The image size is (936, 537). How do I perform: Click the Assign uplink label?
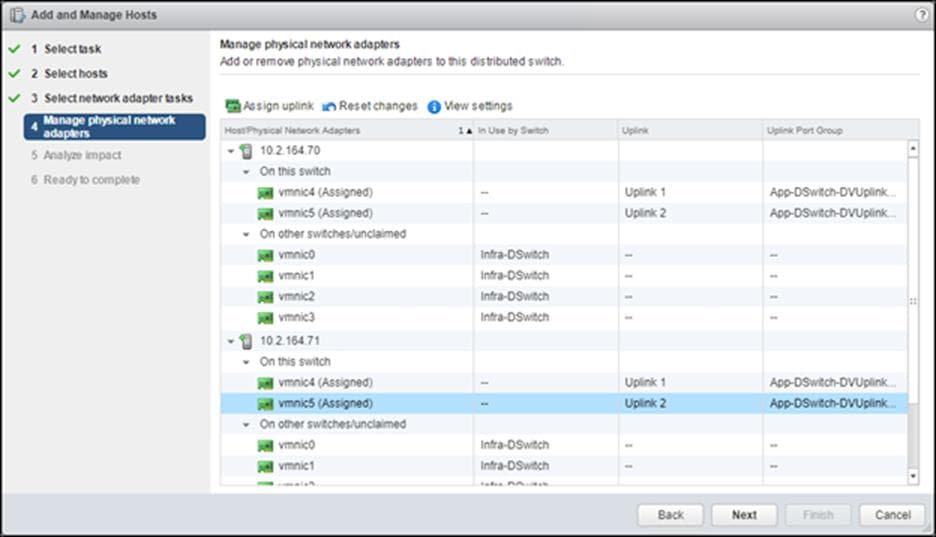pos(278,106)
